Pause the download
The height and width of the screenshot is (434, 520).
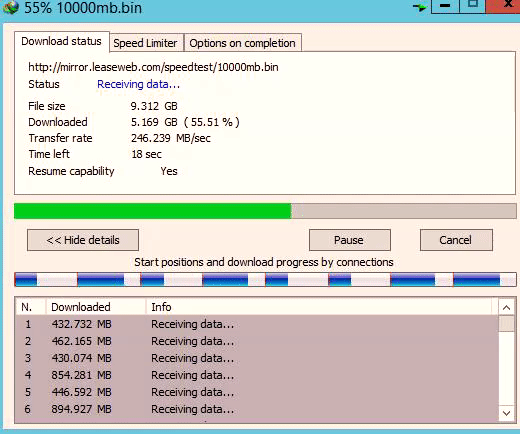click(350, 240)
